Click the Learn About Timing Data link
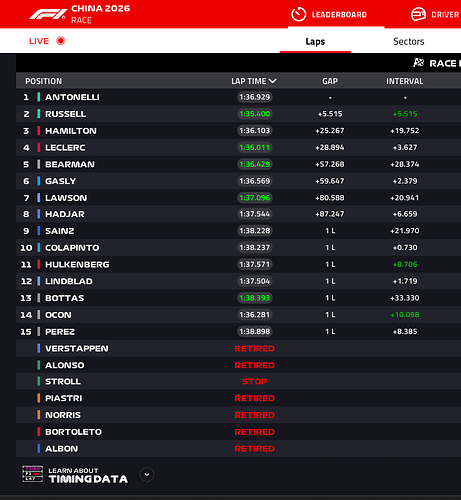 88,475
